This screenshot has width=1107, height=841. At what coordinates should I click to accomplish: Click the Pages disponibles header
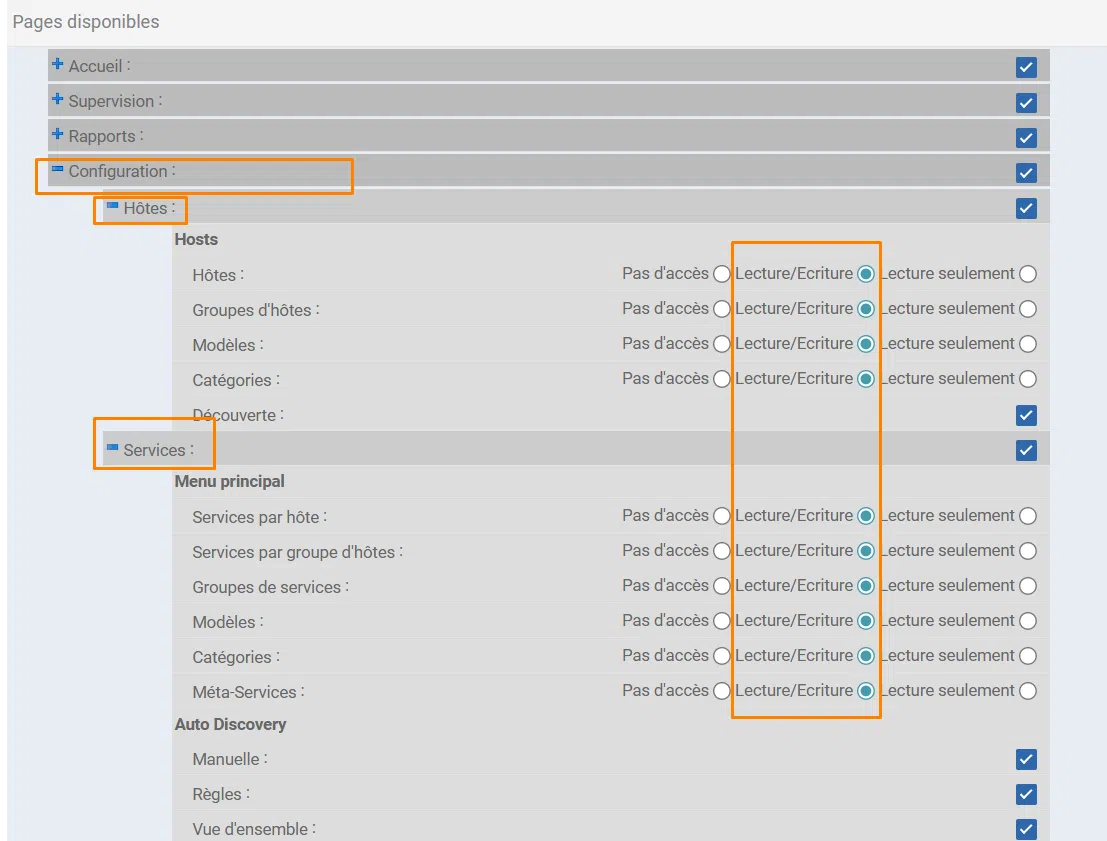coord(85,21)
